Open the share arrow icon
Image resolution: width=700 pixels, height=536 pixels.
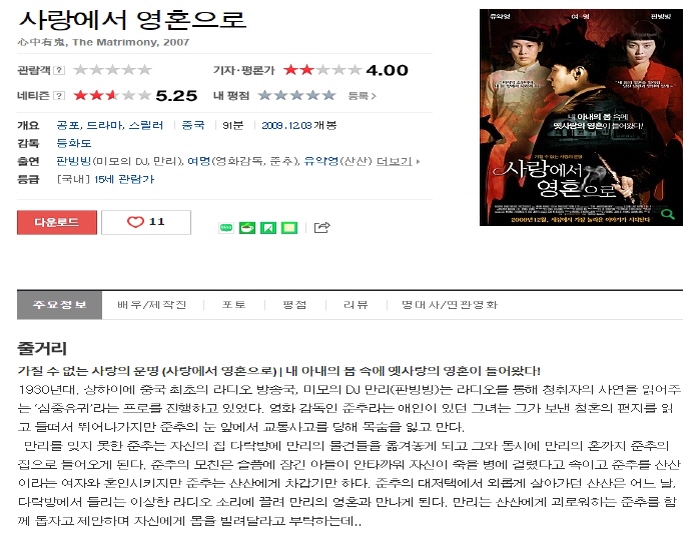pyautogui.click(x=322, y=228)
